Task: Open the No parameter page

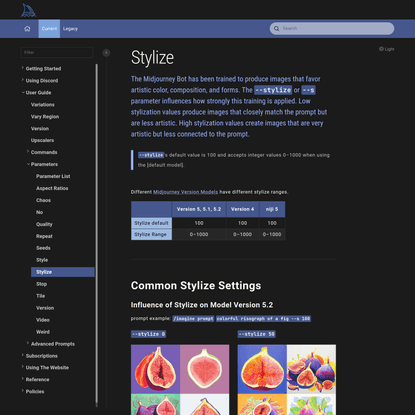Action: (39, 212)
